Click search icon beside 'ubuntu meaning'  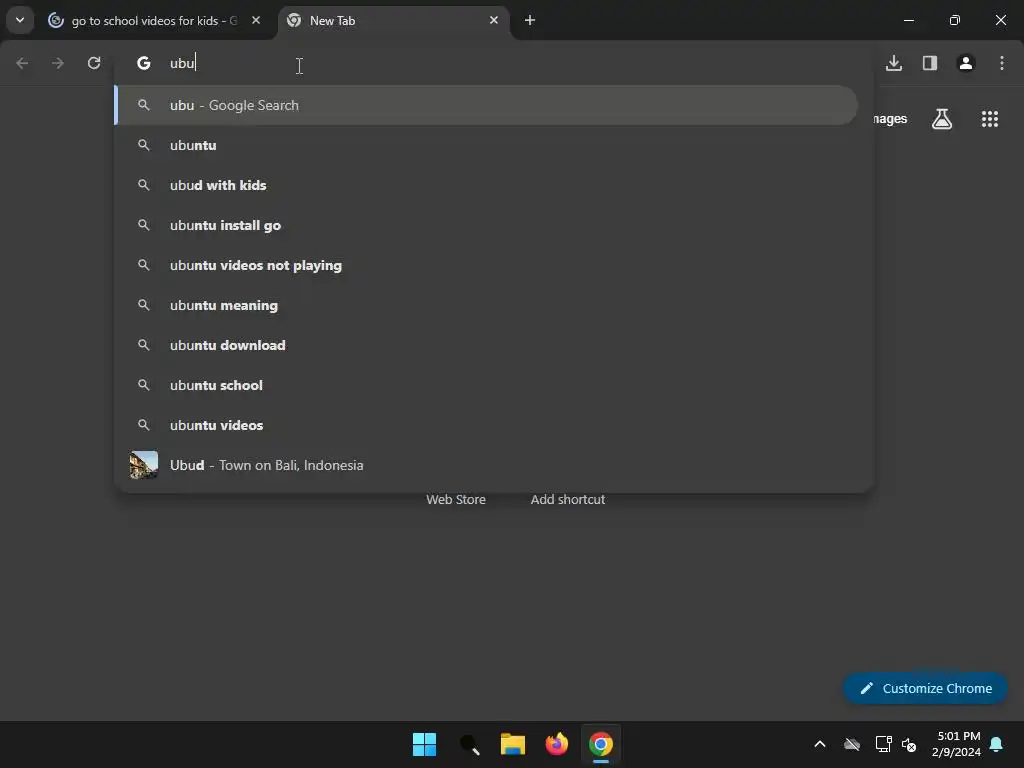click(x=144, y=305)
